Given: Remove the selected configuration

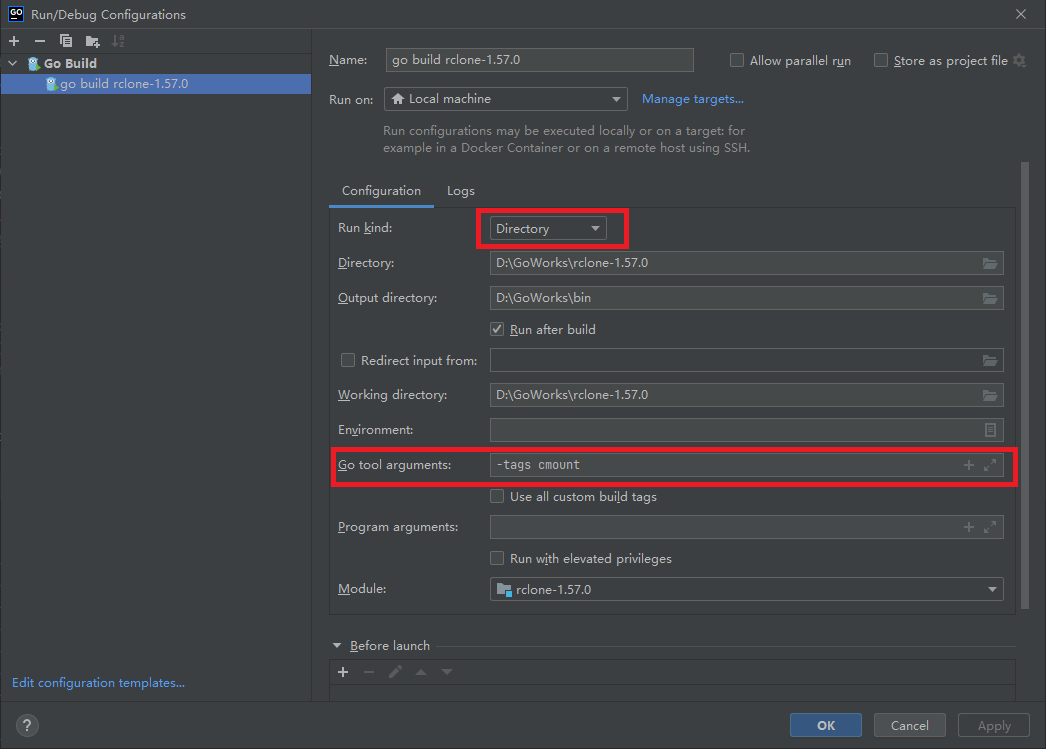Looking at the screenshot, I should [x=40, y=41].
